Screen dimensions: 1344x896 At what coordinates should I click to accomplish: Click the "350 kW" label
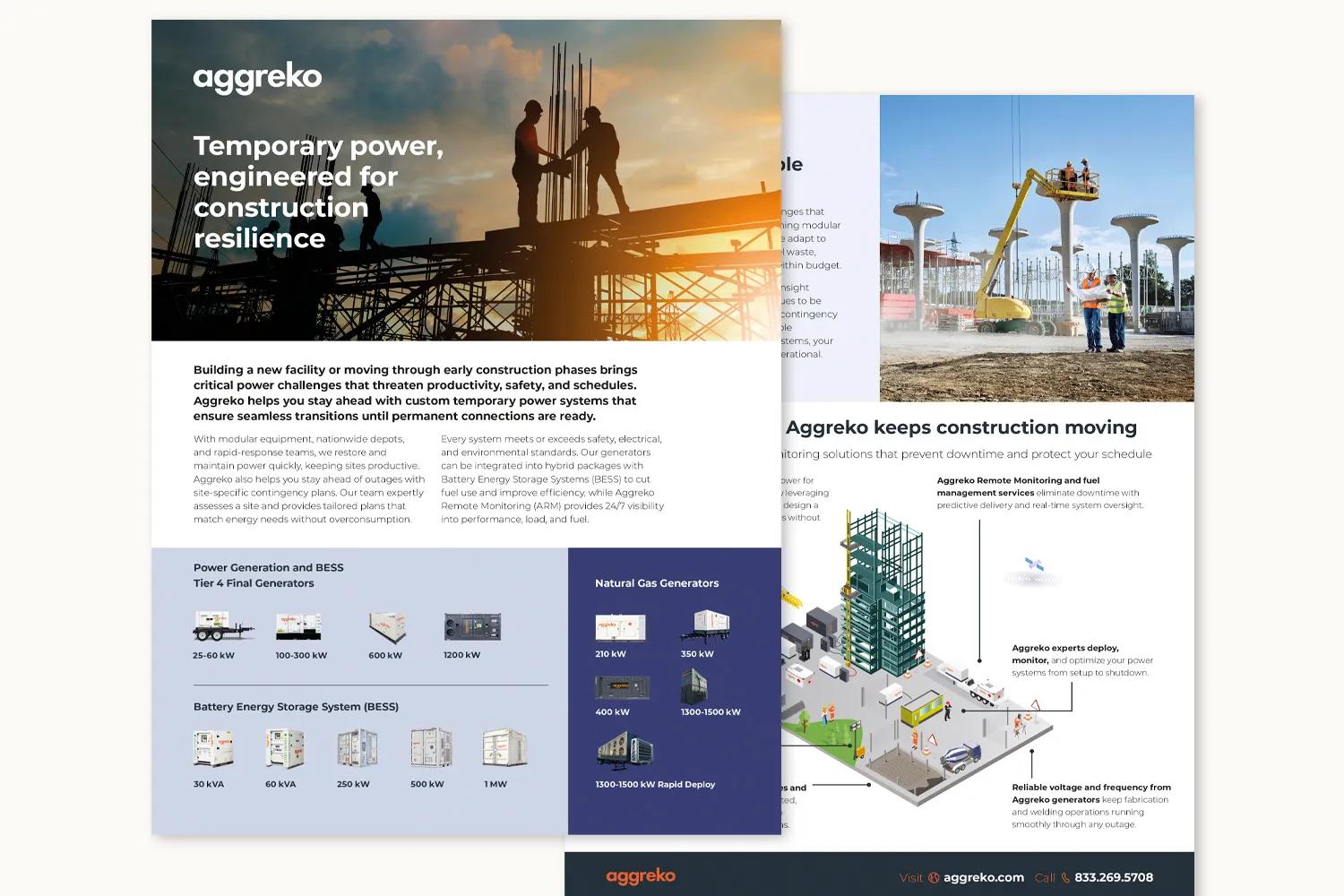[697, 654]
